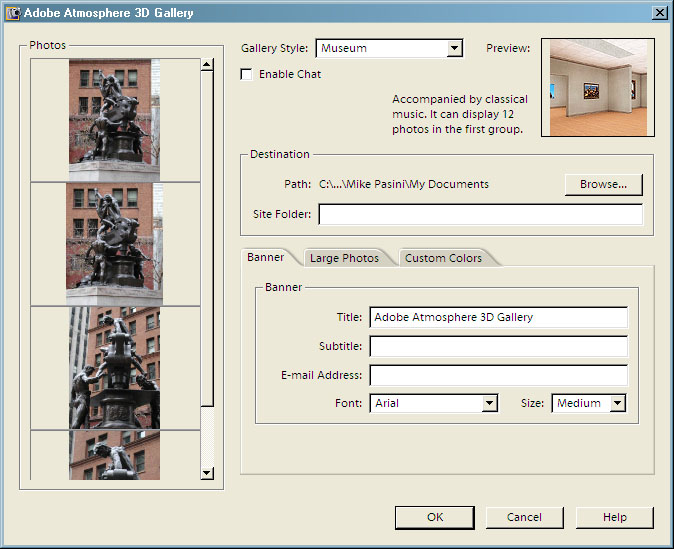
Task: Select the first statue photo thumbnail
Action: (x=114, y=120)
